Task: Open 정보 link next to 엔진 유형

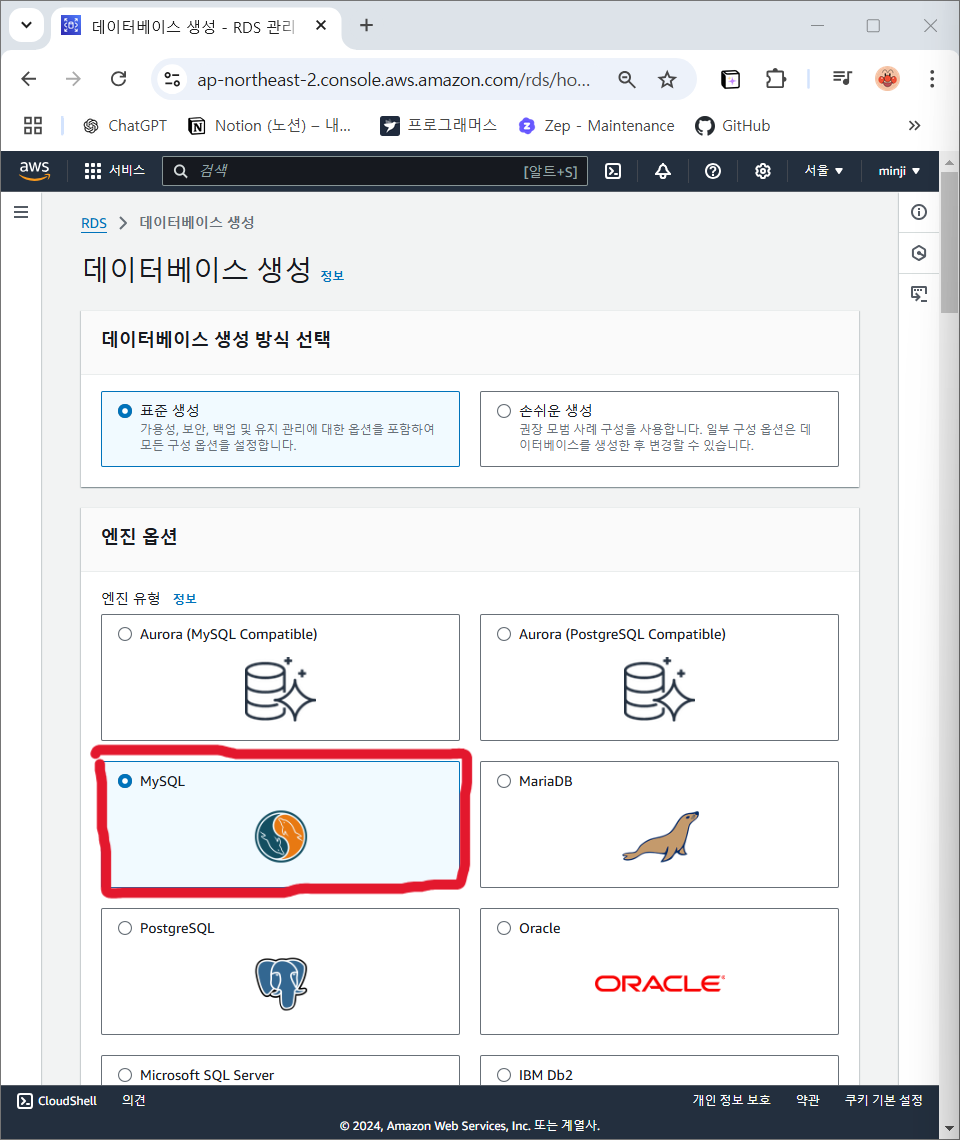Action: coord(185,598)
